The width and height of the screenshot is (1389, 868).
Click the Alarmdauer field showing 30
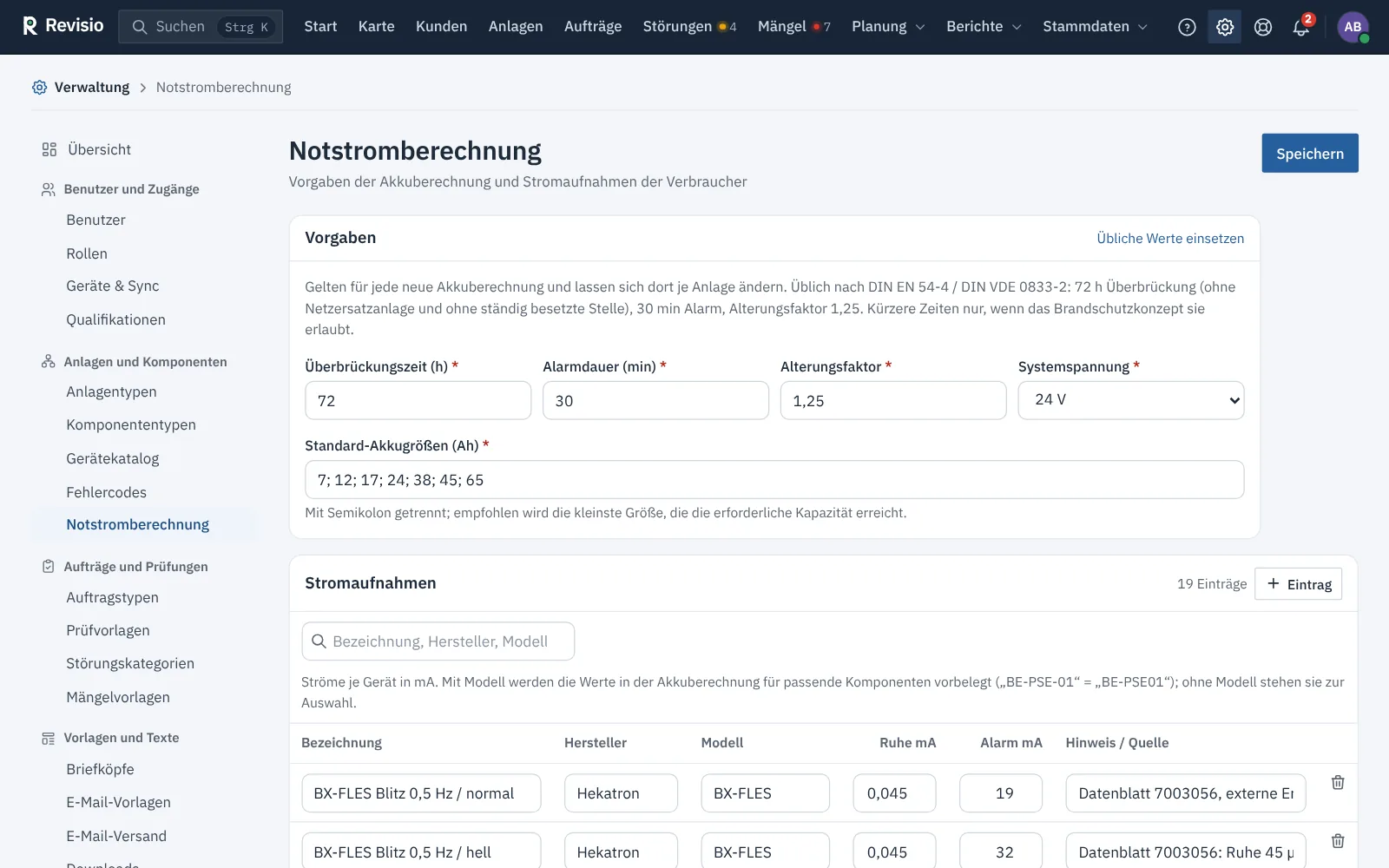pyautogui.click(x=655, y=400)
